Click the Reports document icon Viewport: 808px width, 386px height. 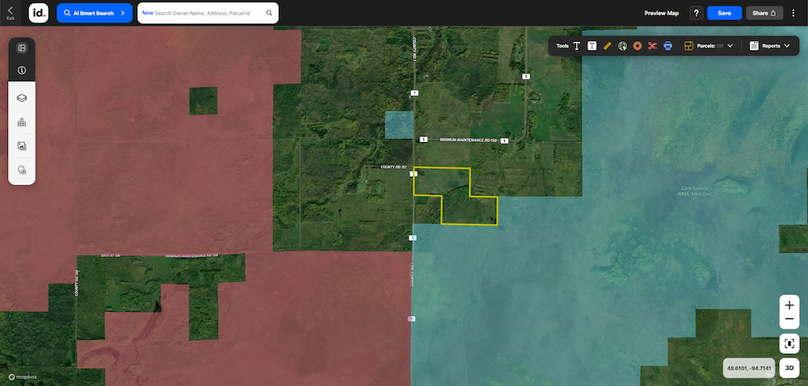(x=754, y=46)
